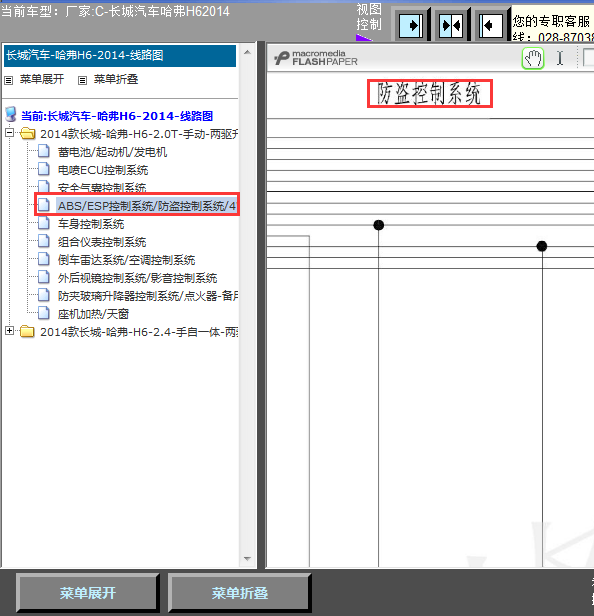Click the top 菜单折叠 text link
Screen dimensions: 594x616
click(116, 80)
